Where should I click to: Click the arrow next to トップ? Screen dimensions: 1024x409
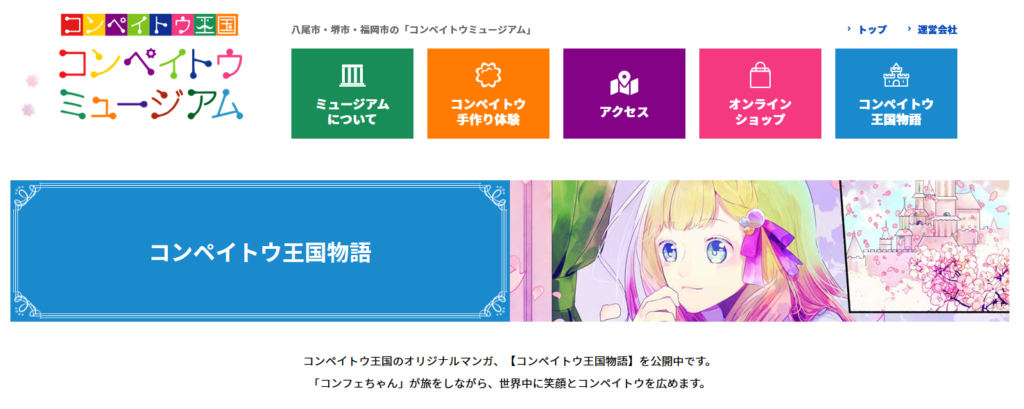849,29
